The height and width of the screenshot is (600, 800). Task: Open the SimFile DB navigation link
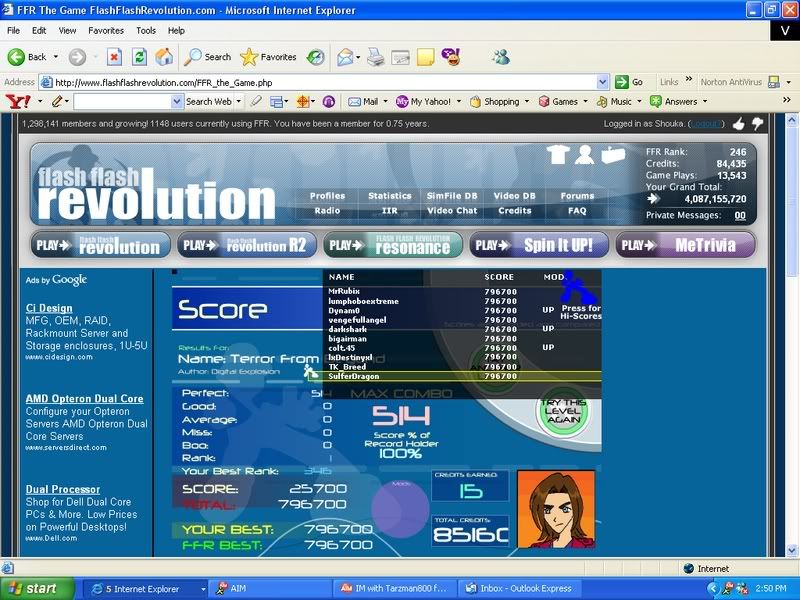(x=452, y=196)
